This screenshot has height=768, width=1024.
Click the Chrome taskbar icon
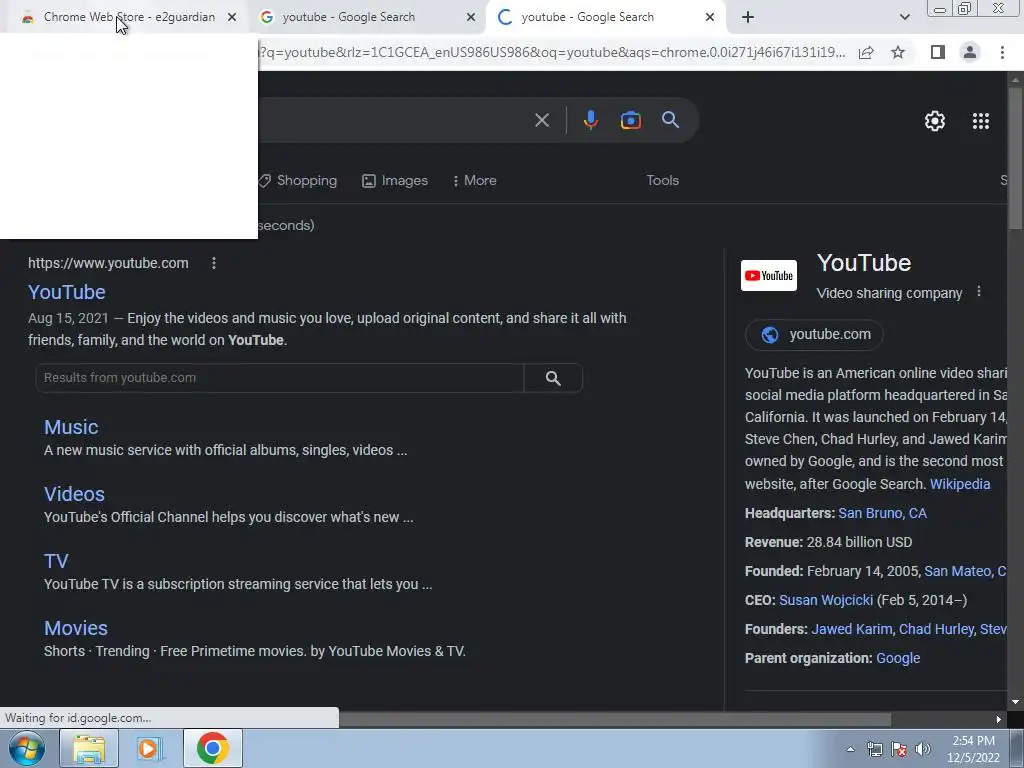pyautogui.click(x=212, y=748)
